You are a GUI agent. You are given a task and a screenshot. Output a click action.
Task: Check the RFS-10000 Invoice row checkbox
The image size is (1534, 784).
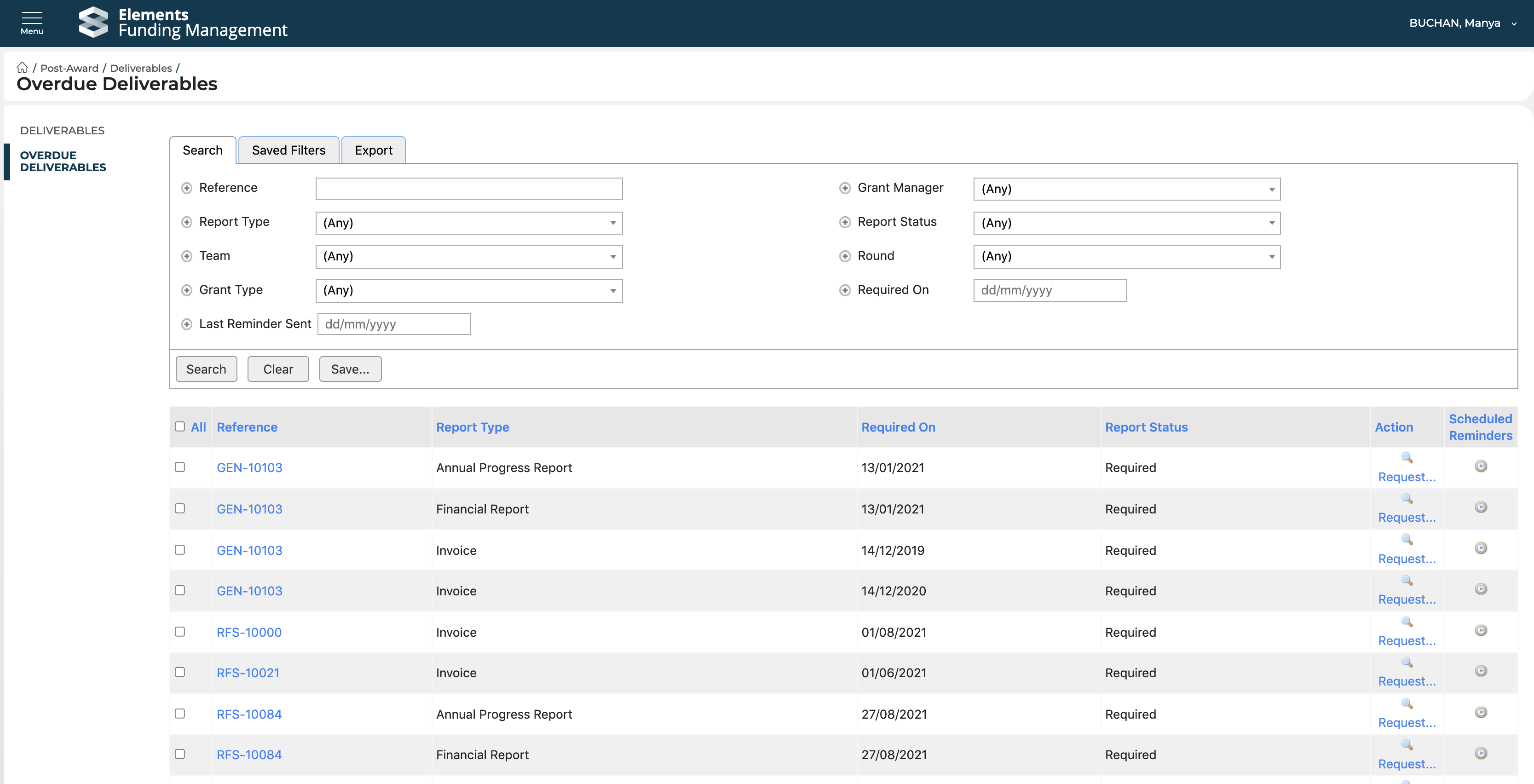(180, 632)
